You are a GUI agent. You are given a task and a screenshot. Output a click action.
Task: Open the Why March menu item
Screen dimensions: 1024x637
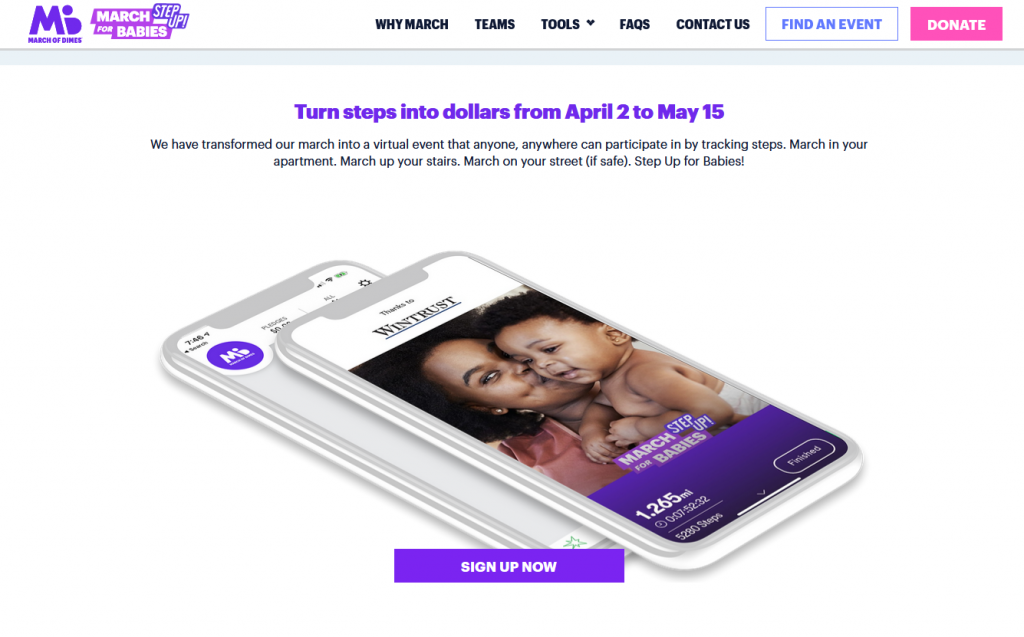click(411, 24)
